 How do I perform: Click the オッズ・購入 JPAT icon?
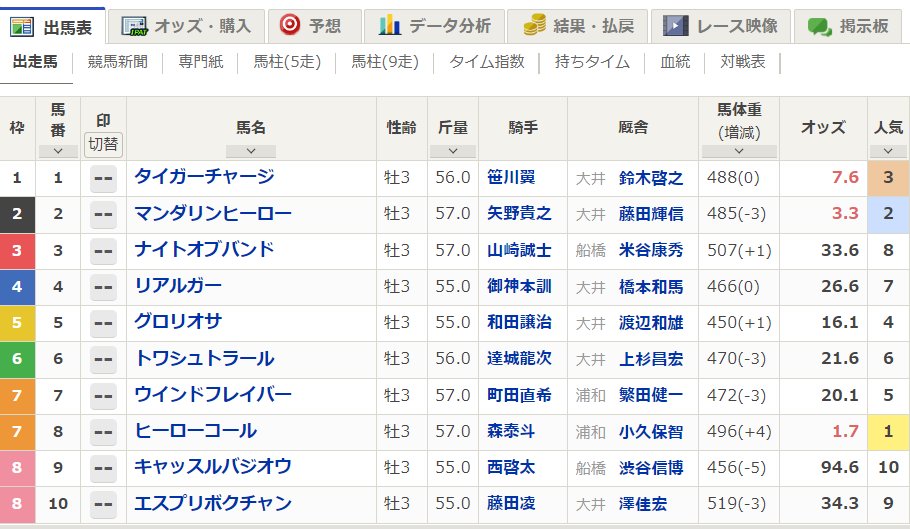tap(134, 26)
